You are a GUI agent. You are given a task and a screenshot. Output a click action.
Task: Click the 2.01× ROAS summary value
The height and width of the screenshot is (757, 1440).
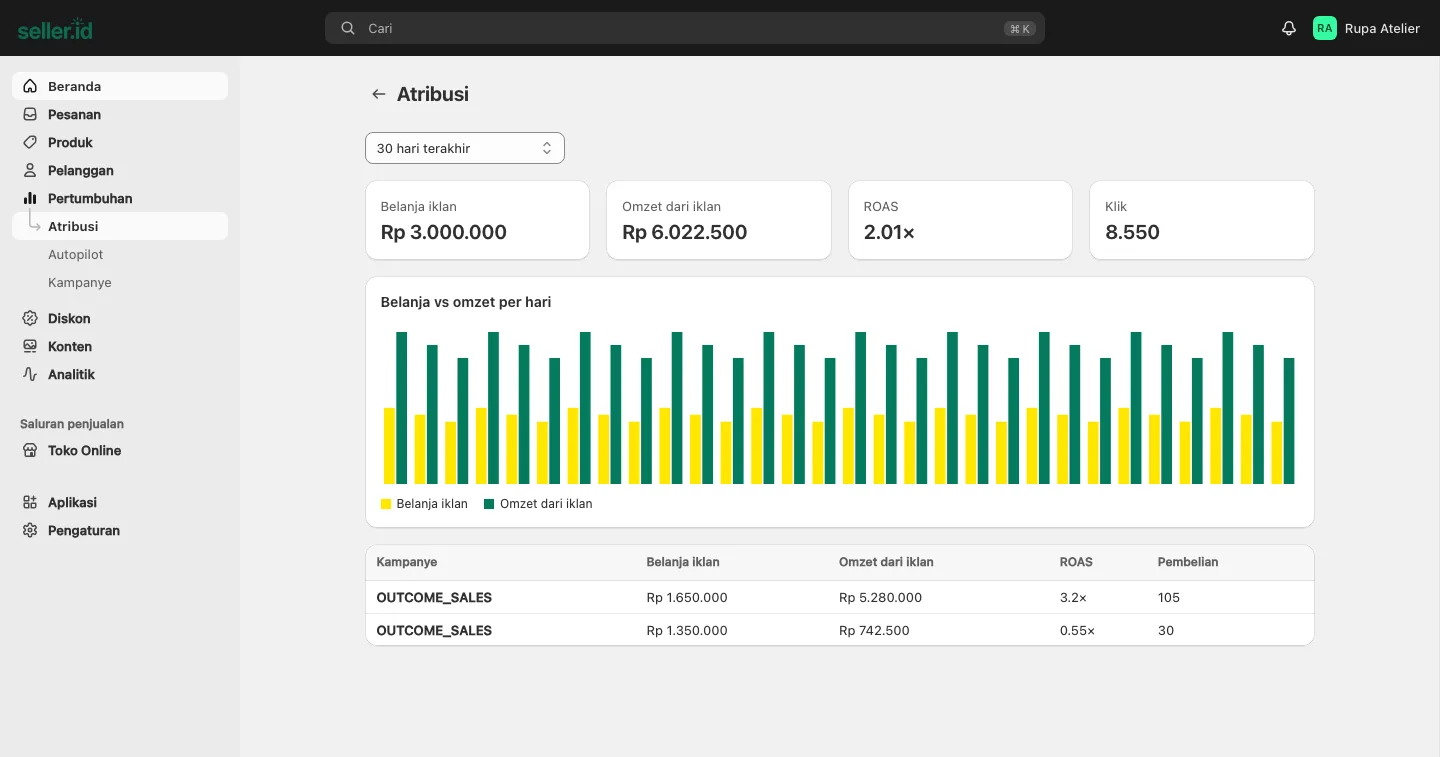[889, 232]
